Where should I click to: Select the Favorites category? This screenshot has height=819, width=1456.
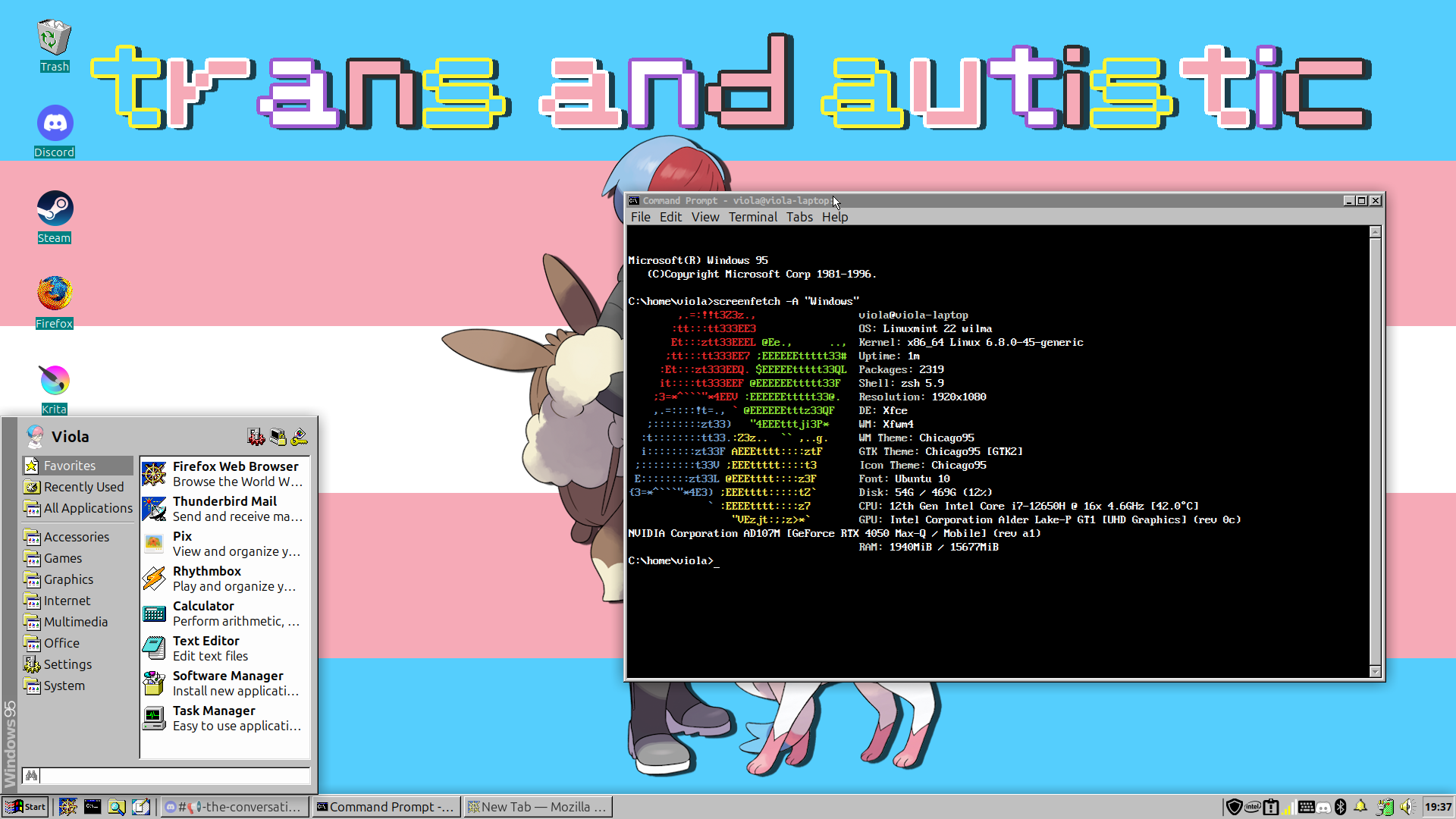[78, 466]
